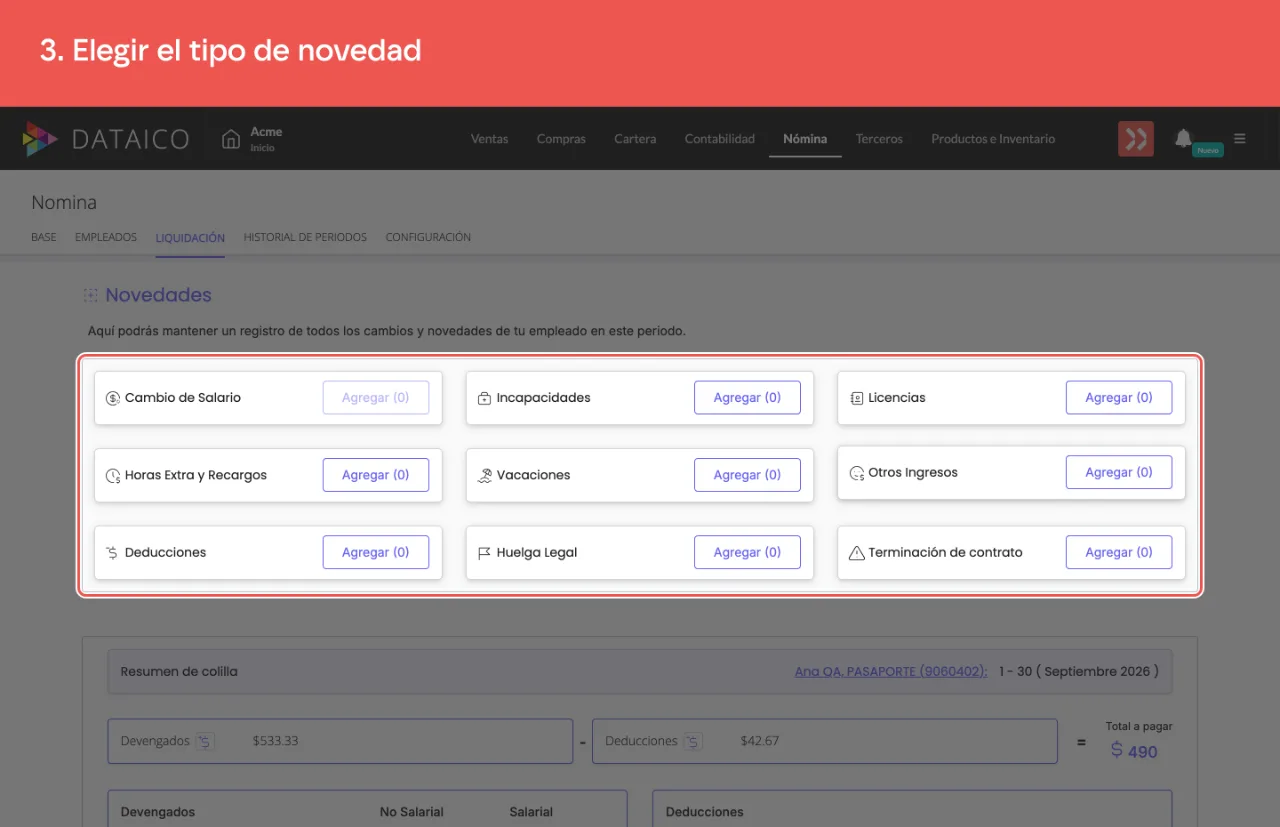
Task: Open the Ana QA PASAPORTE employee link
Action: (x=891, y=671)
